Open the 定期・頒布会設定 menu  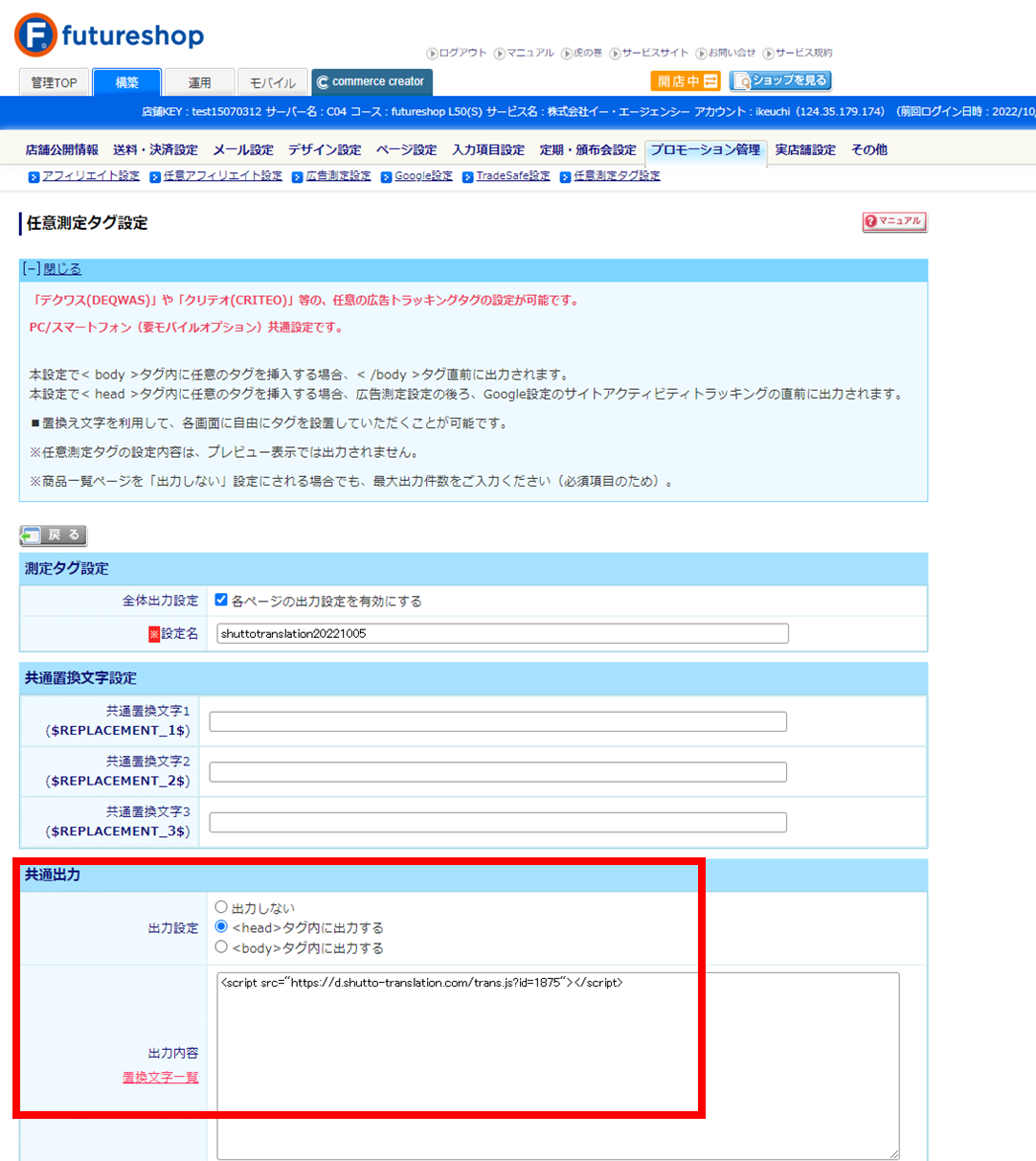pyautogui.click(x=587, y=149)
